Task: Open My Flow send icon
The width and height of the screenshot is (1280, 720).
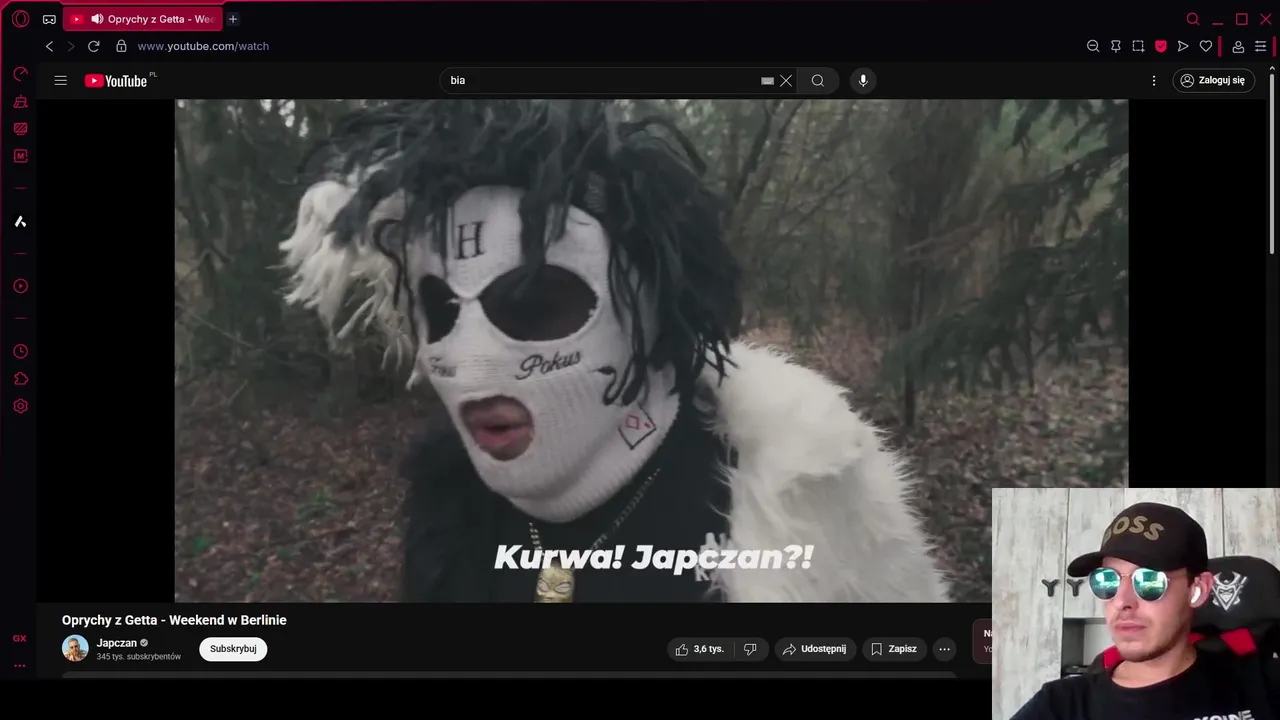Action: point(1183,46)
